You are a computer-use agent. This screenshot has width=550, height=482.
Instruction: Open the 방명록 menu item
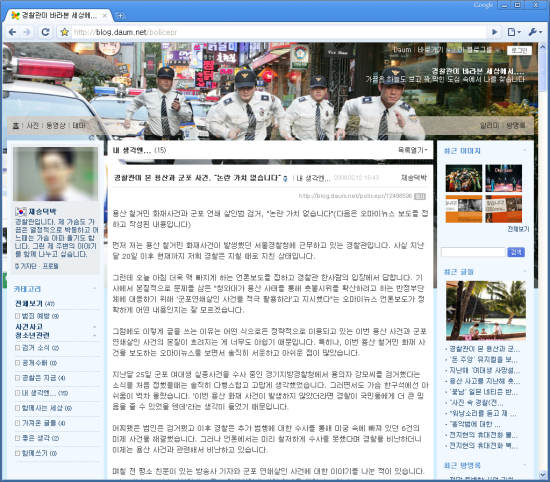point(516,125)
